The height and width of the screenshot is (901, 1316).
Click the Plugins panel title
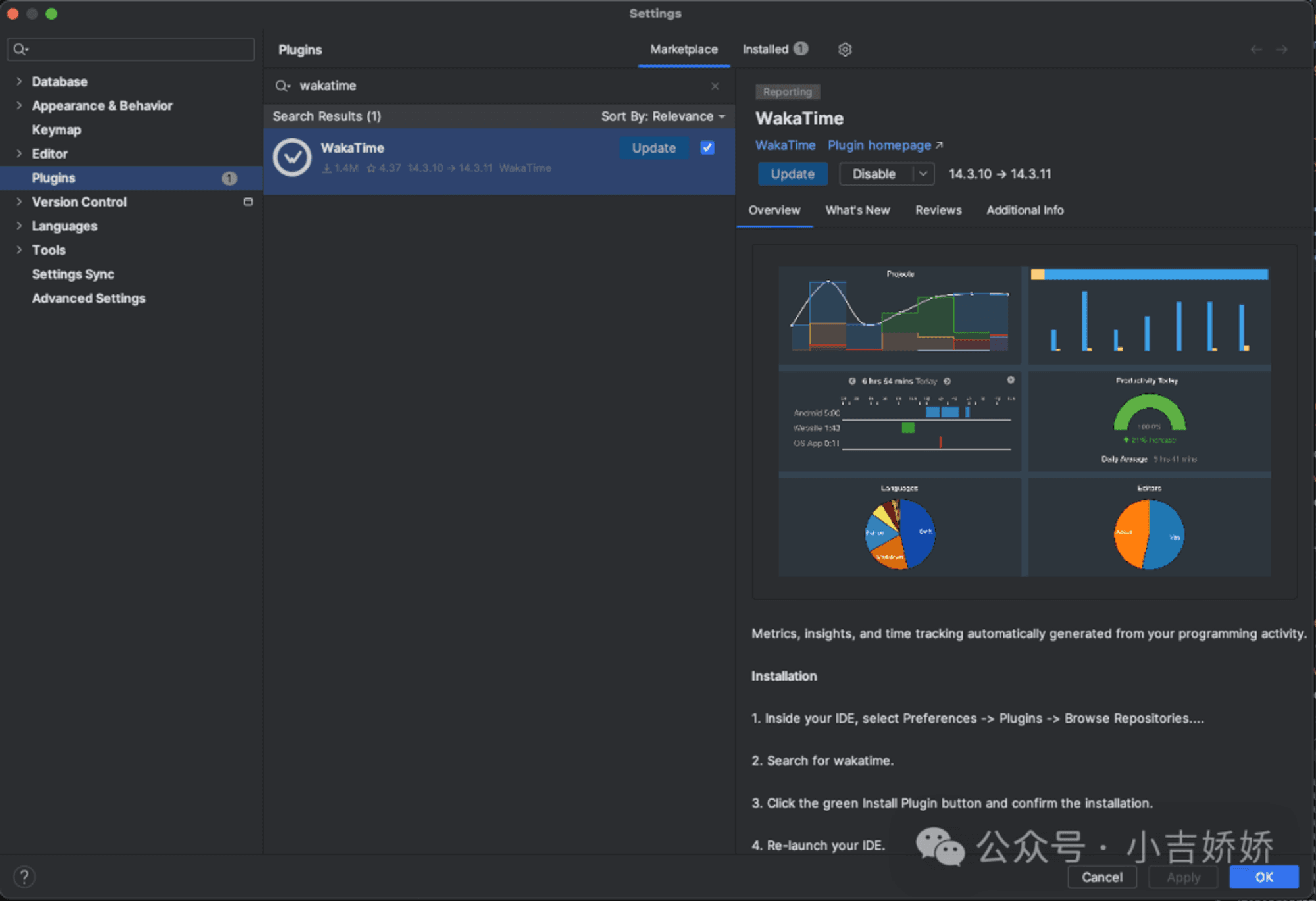(x=300, y=50)
